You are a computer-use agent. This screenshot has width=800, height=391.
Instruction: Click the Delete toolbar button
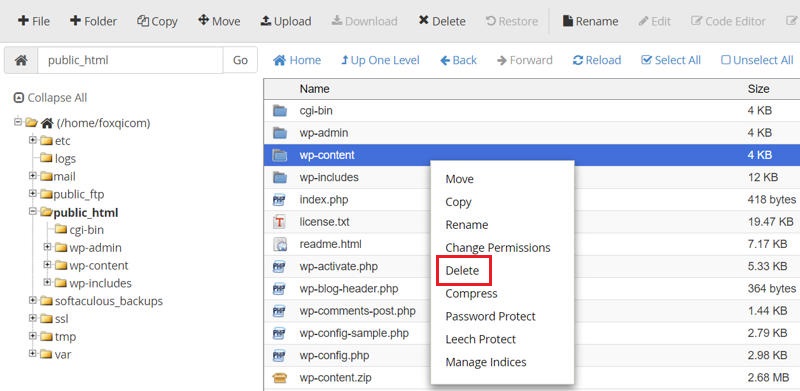[x=442, y=21]
